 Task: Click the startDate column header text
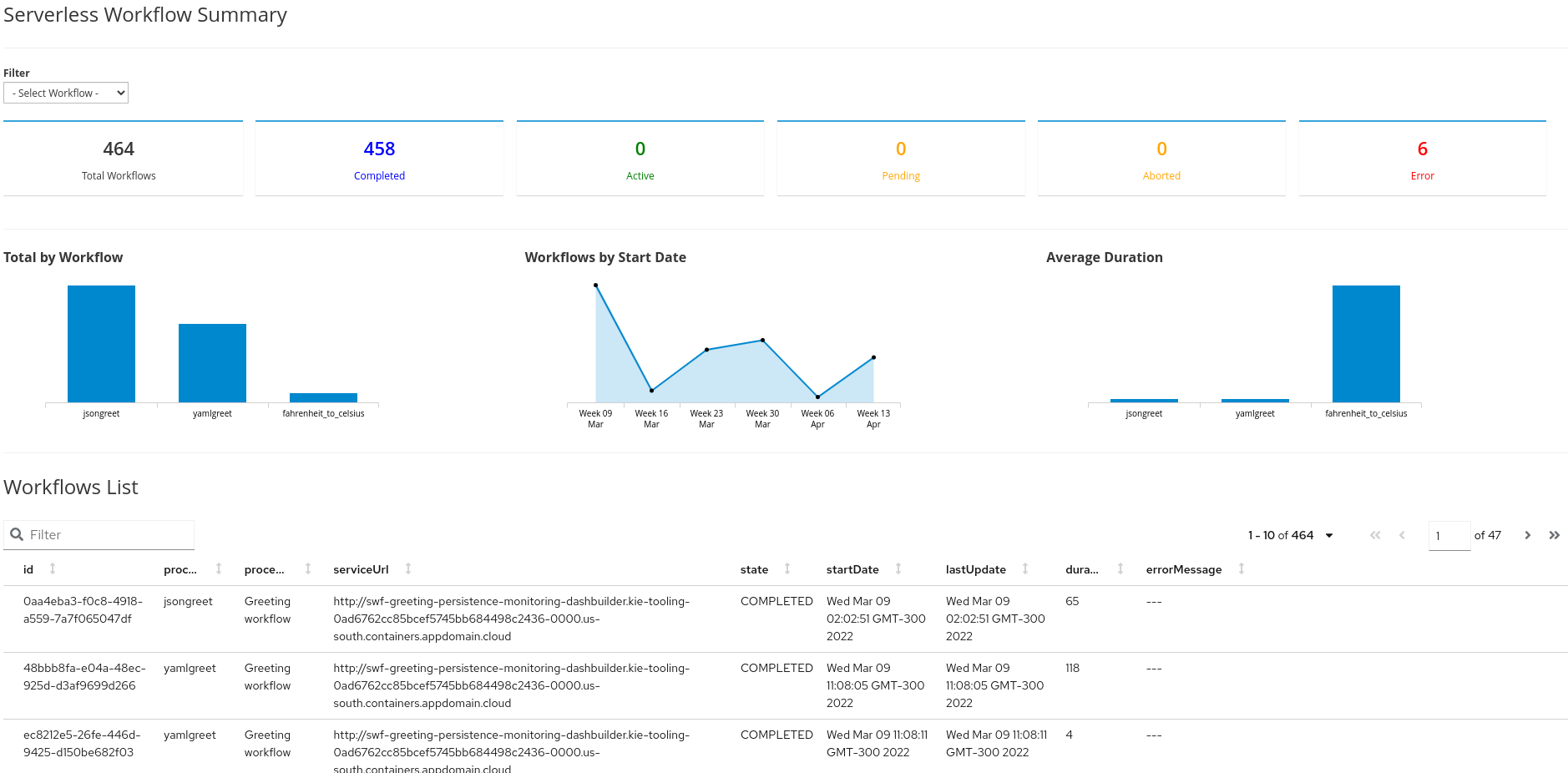pos(852,569)
